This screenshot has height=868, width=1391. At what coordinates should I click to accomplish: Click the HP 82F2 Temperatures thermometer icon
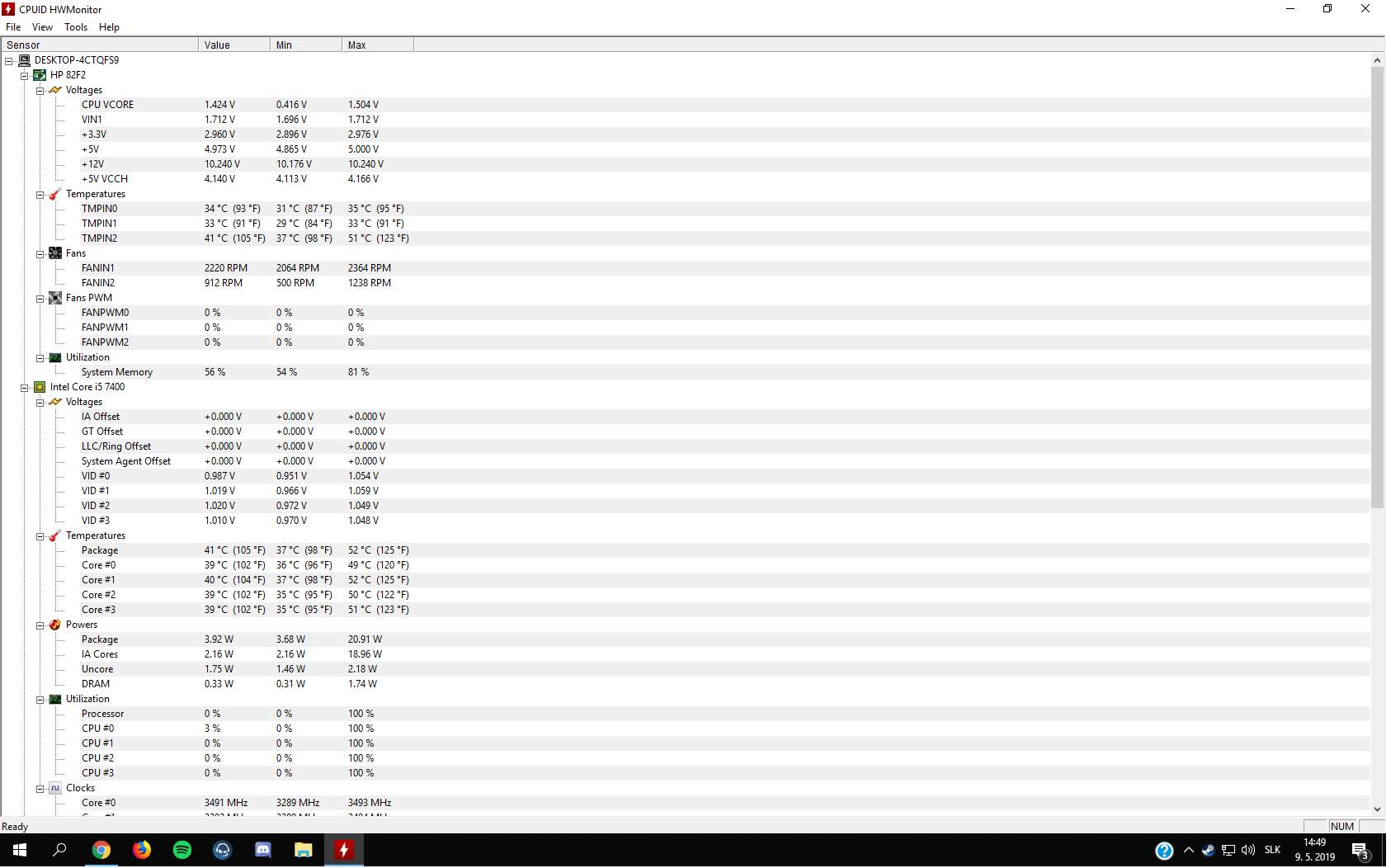point(55,194)
